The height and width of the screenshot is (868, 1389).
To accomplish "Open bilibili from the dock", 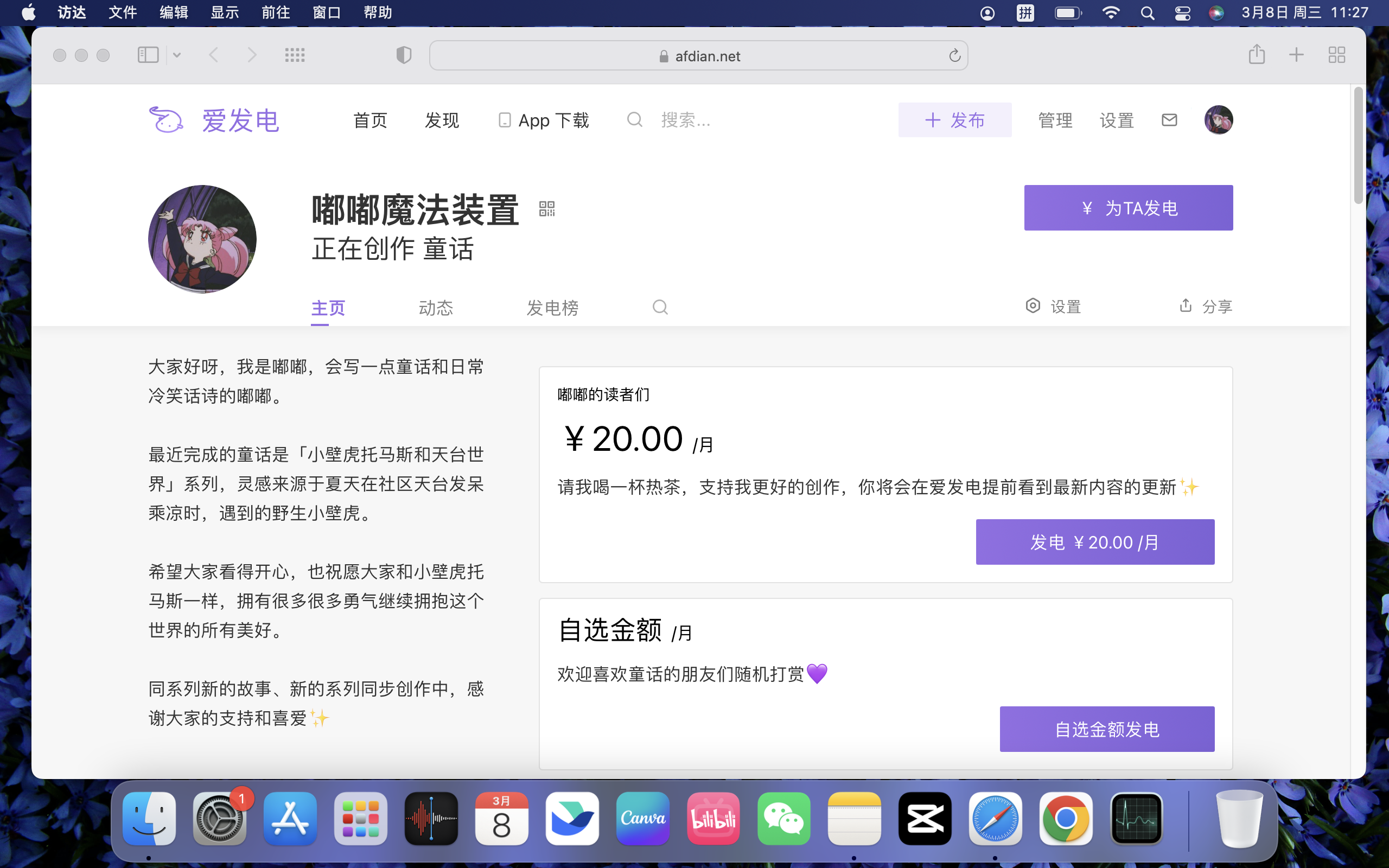I will pos(713,818).
